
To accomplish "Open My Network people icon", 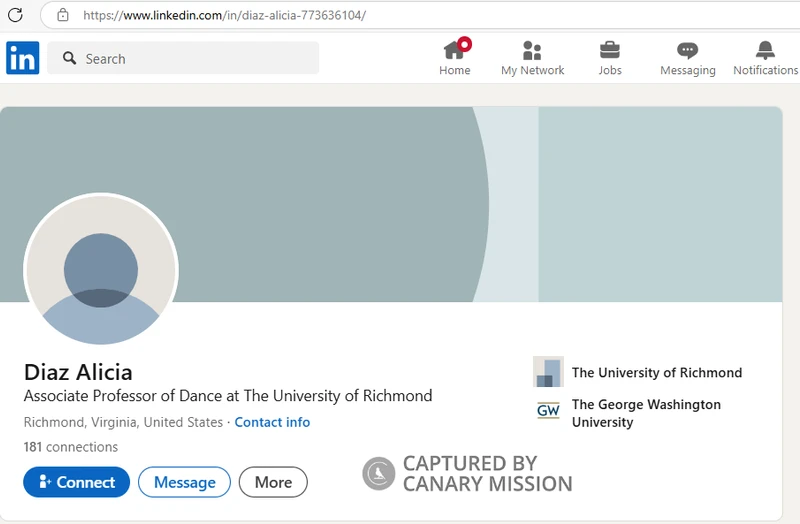I will 532,51.
